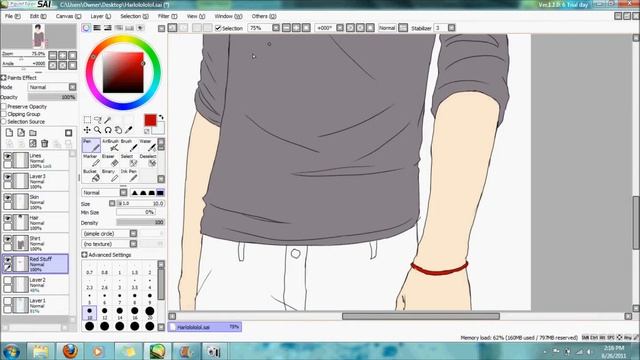Select the Bucket fill tool

(x=91, y=176)
